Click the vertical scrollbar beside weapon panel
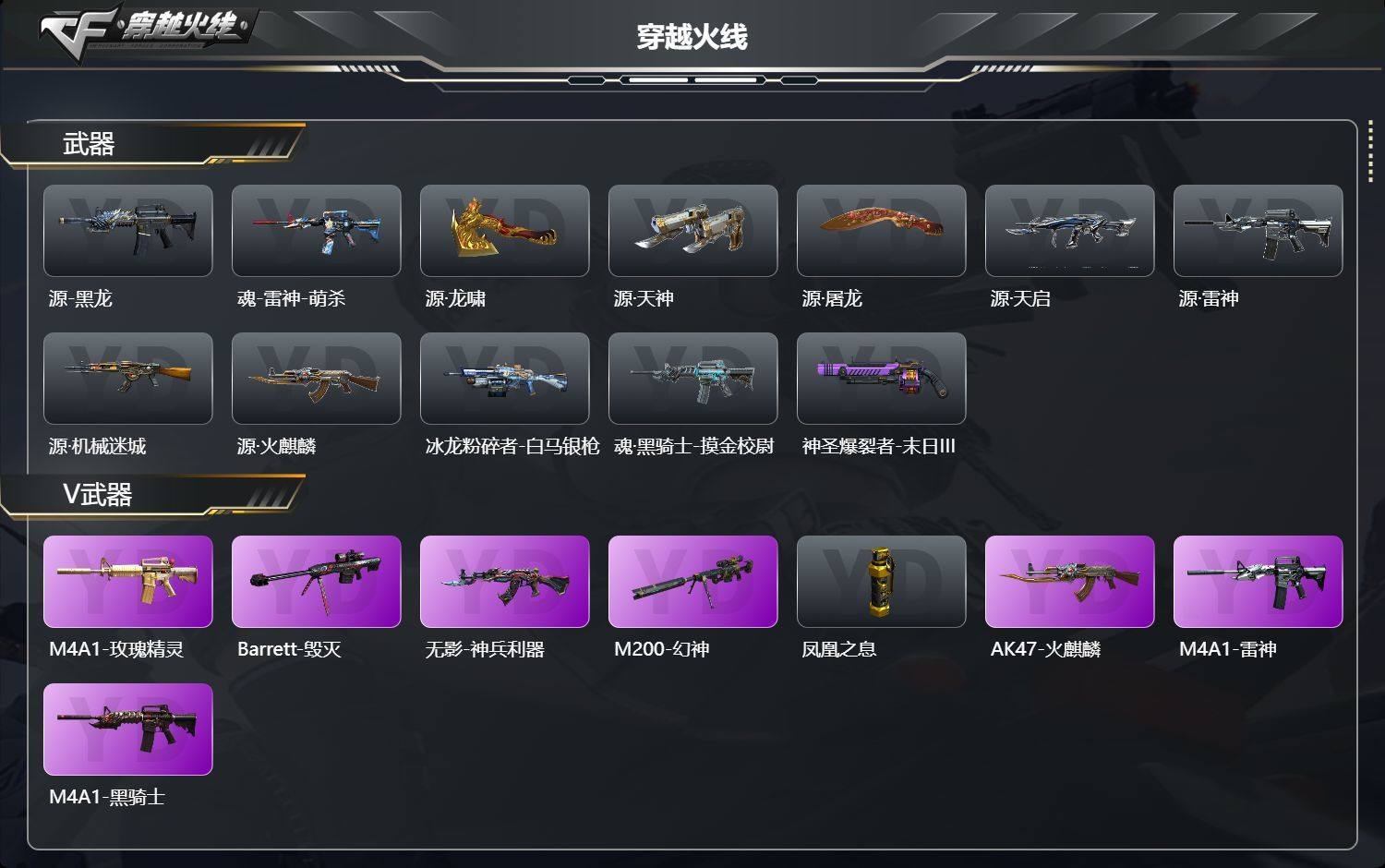Viewport: 1385px width, 868px height. [x=1370, y=151]
